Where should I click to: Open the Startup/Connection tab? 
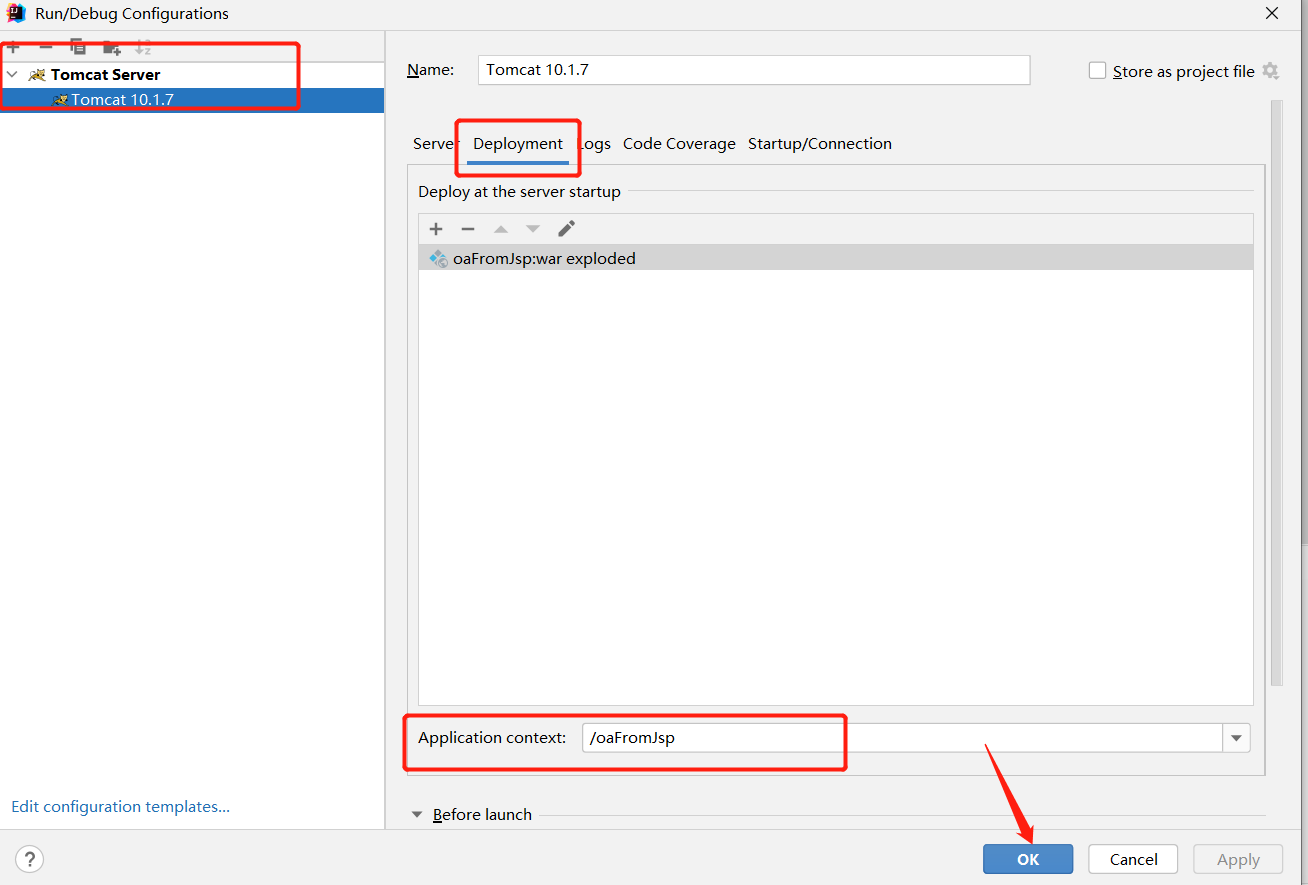(x=820, y=144)
